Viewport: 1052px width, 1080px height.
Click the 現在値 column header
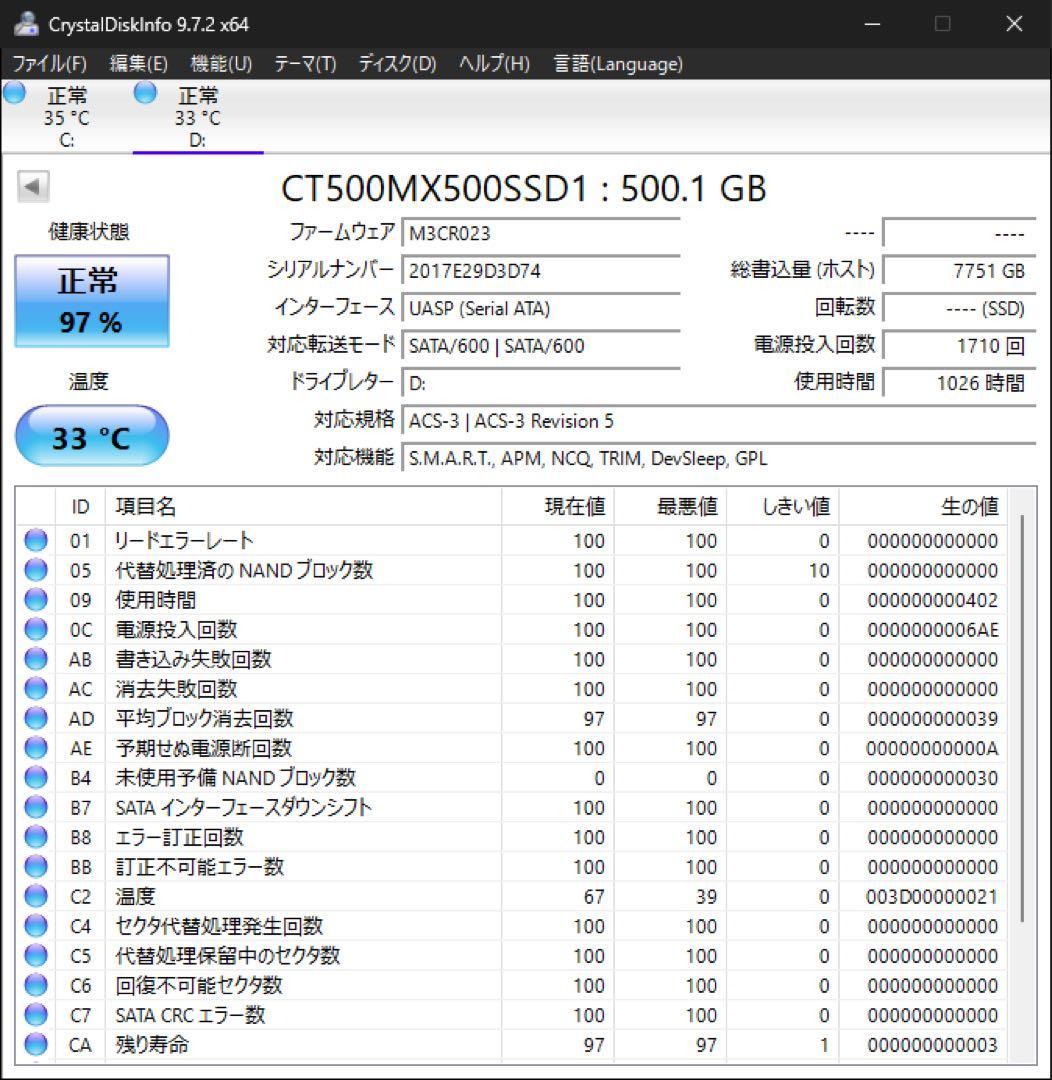pyautogui.click(x=558, y=506)
